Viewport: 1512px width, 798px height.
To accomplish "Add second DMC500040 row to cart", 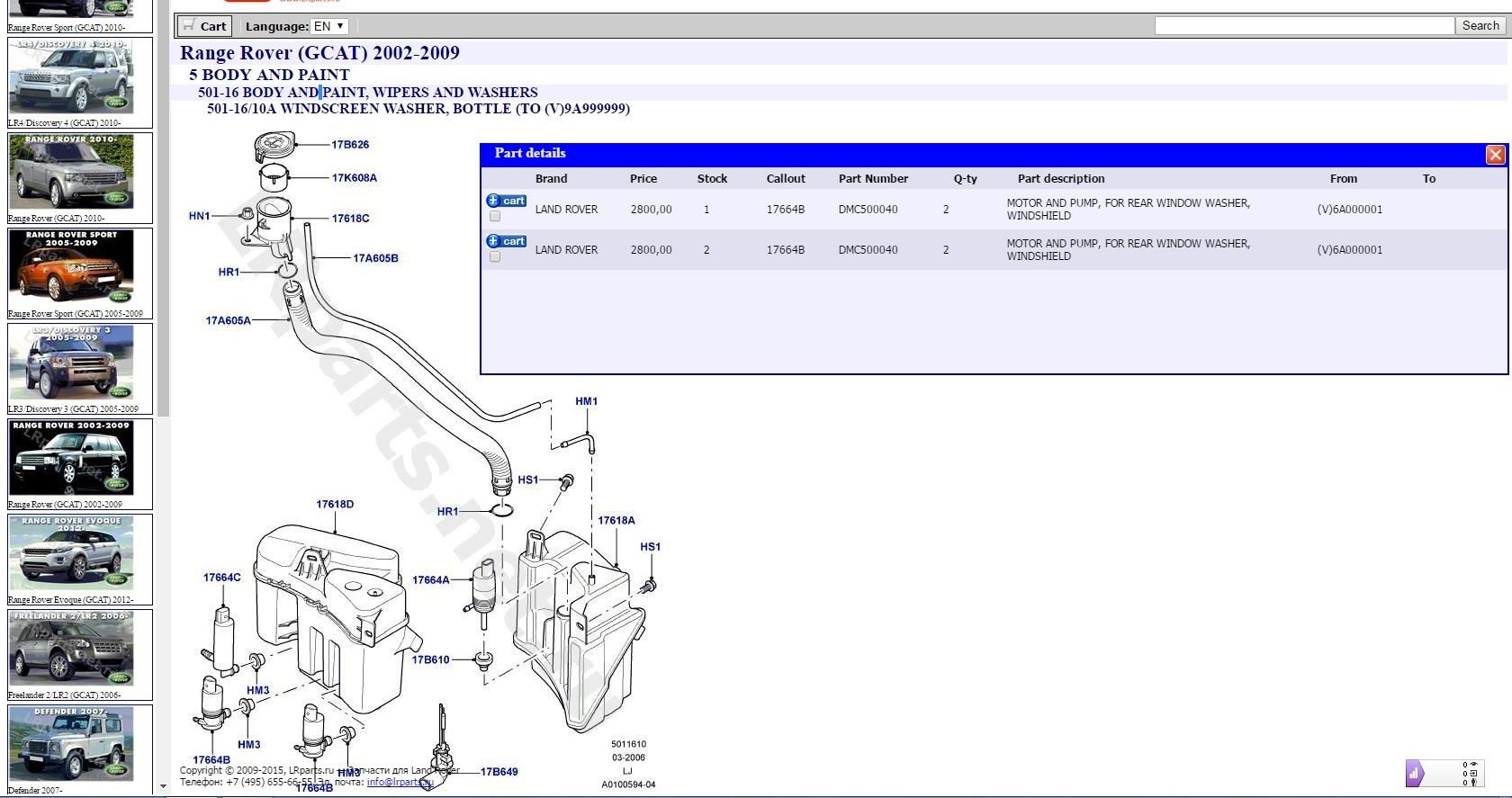I will [506, 241].
